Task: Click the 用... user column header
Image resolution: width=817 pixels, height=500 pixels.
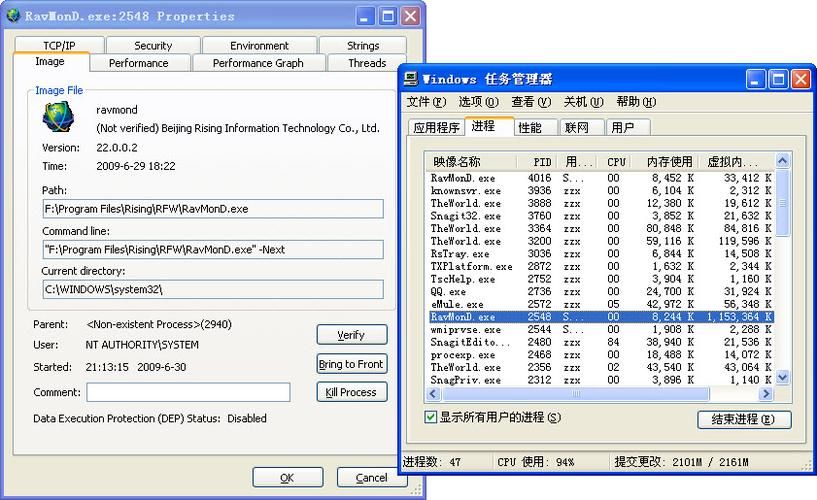Action: (577, 162)
